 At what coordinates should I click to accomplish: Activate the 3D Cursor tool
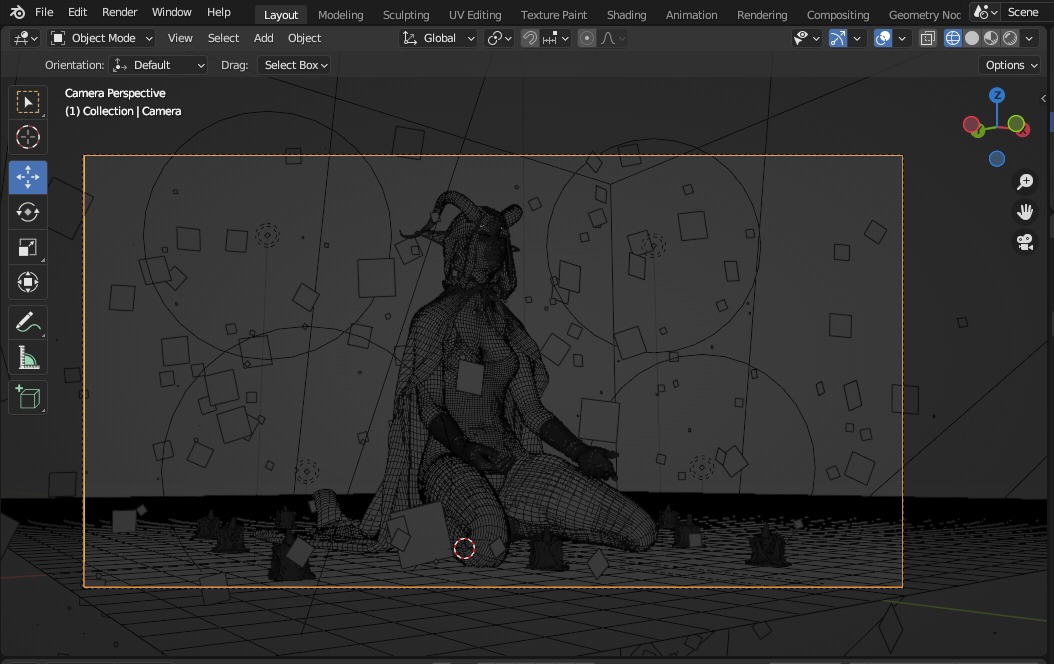pos(28,137)
